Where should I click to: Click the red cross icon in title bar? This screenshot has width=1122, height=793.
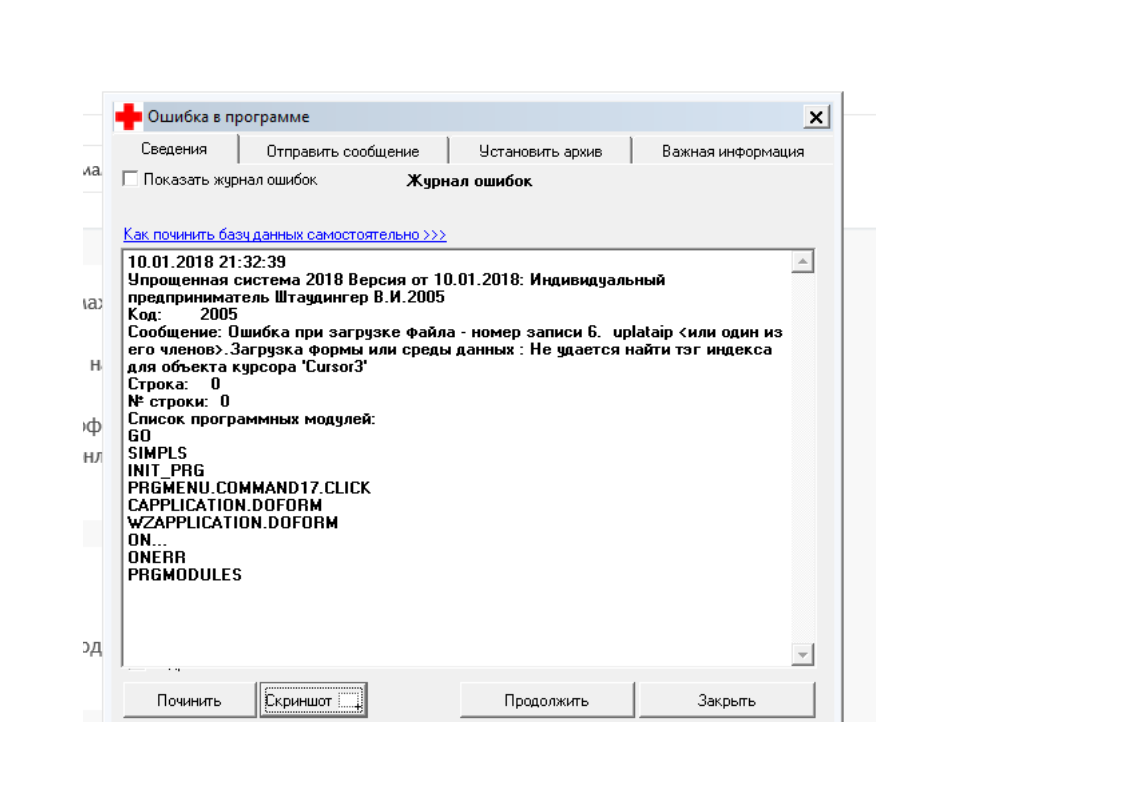pyautogui.click(x=129, y=117)
